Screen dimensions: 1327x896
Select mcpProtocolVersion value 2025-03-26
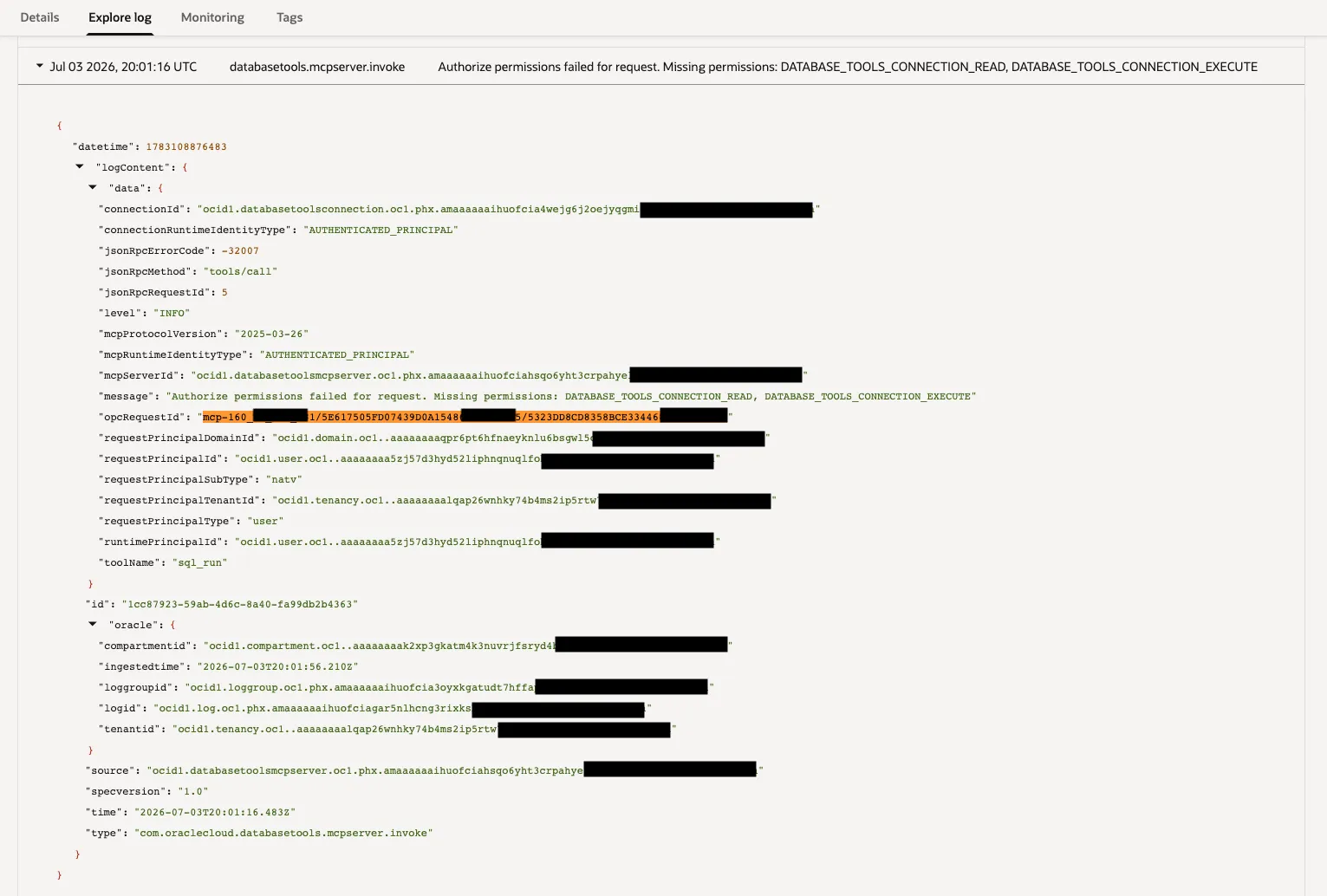click(271, 334)
